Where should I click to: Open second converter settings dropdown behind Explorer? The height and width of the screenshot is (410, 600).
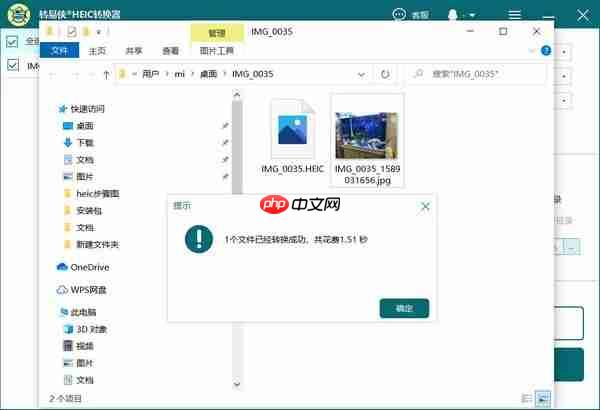[564, 76]
